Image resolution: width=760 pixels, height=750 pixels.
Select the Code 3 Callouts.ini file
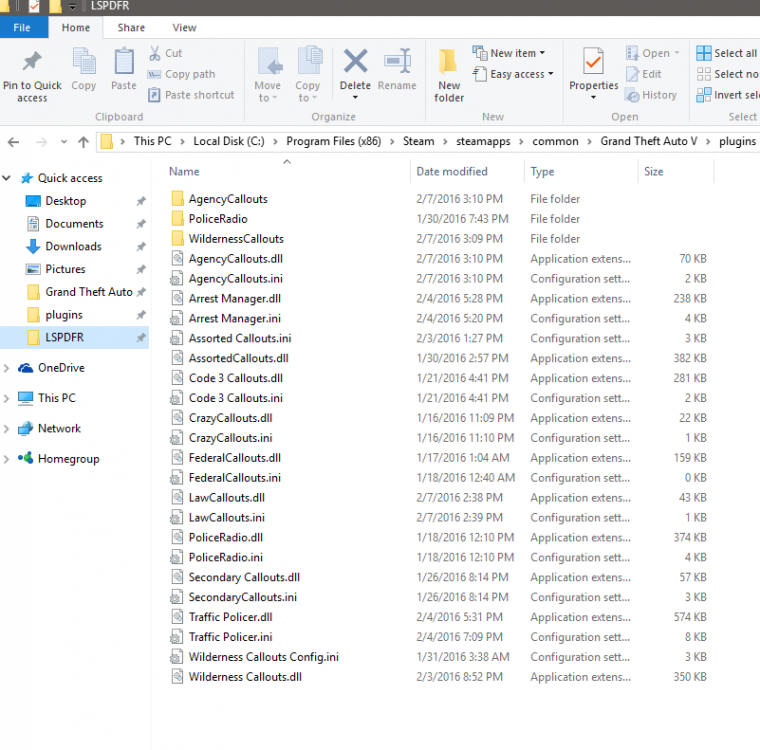(236, 398)
